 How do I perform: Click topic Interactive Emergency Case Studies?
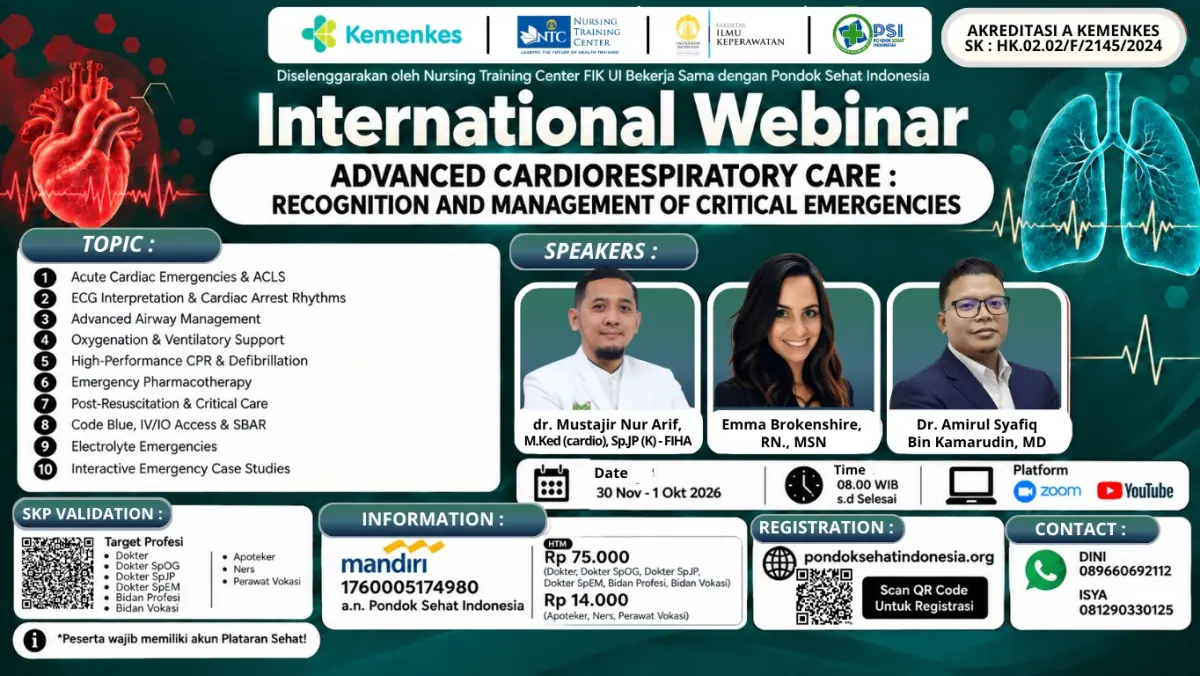[180, 469]
